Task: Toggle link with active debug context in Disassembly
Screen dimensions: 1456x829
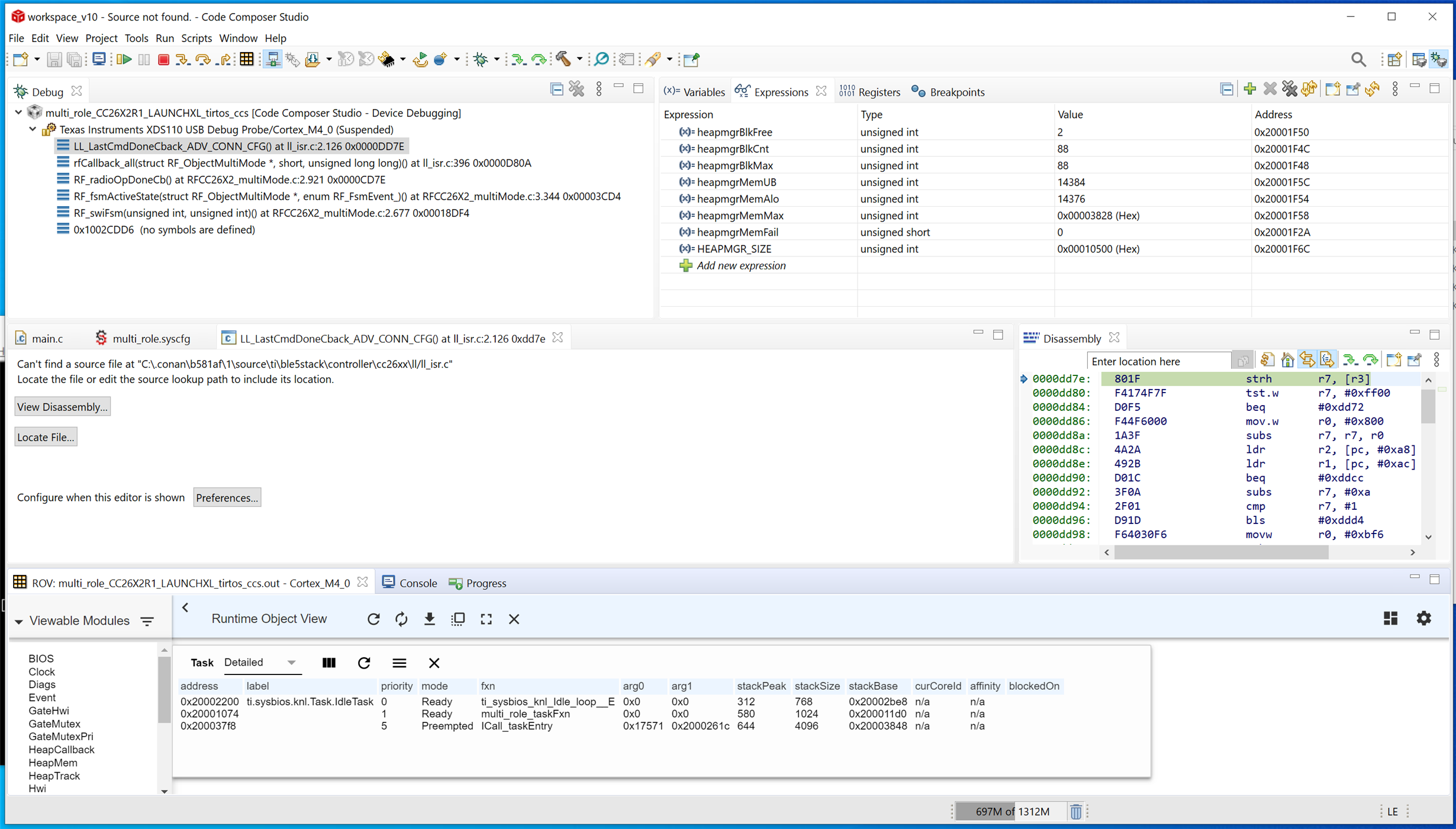Action: 1307,359
